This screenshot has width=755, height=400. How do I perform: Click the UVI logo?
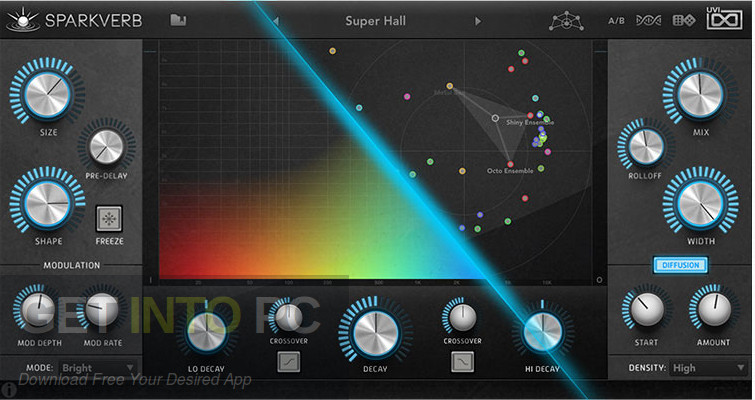[724, 19]
